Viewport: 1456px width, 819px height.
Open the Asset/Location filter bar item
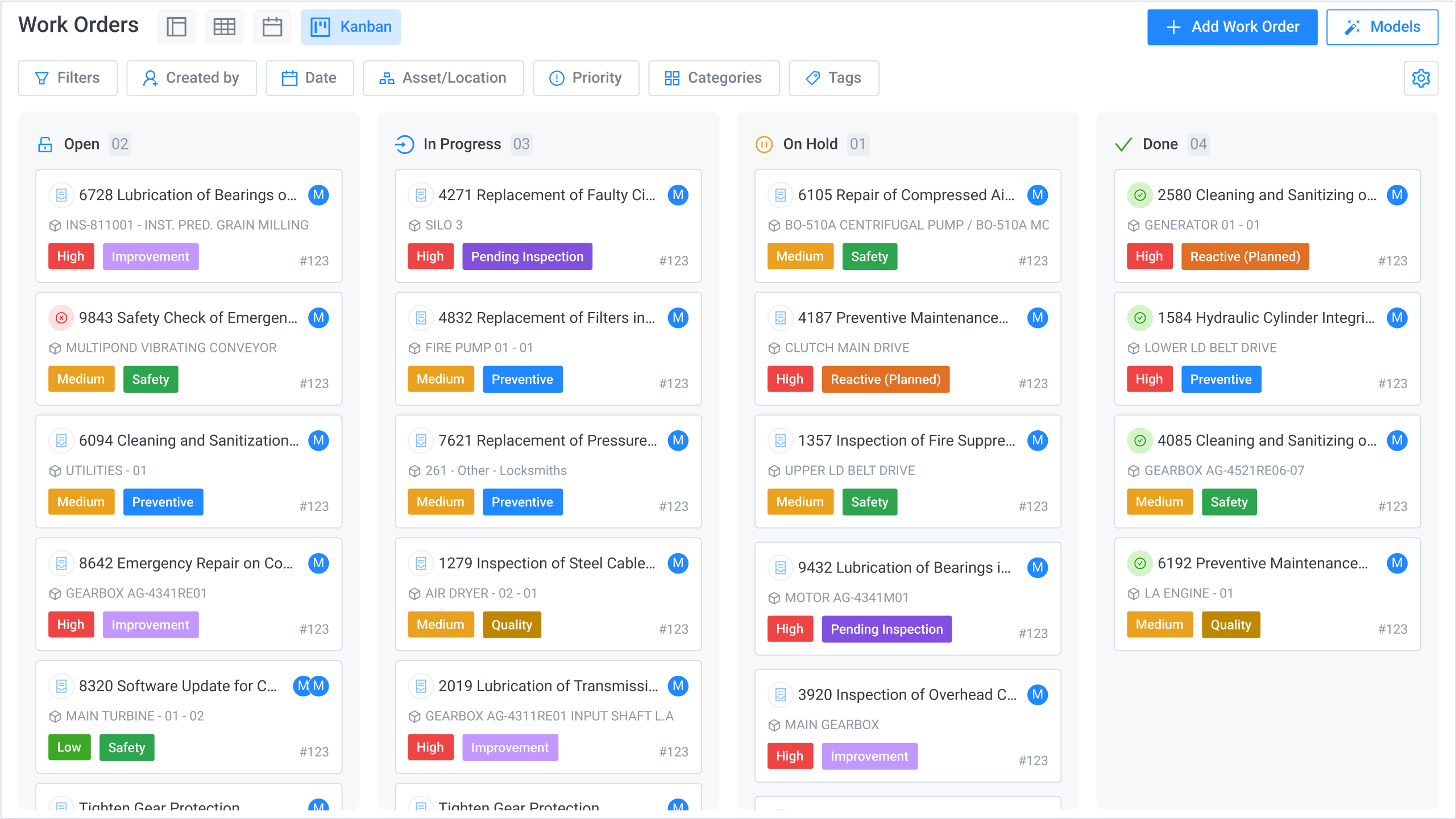click(x=443, y=78)
